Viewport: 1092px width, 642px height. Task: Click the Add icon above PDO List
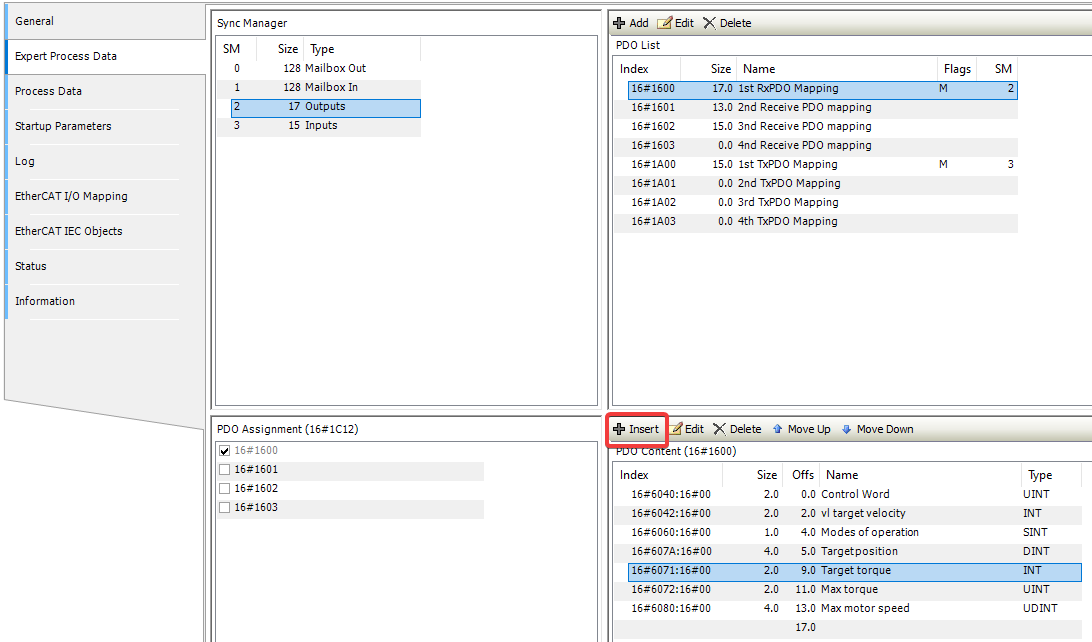(x=626, y=22)
